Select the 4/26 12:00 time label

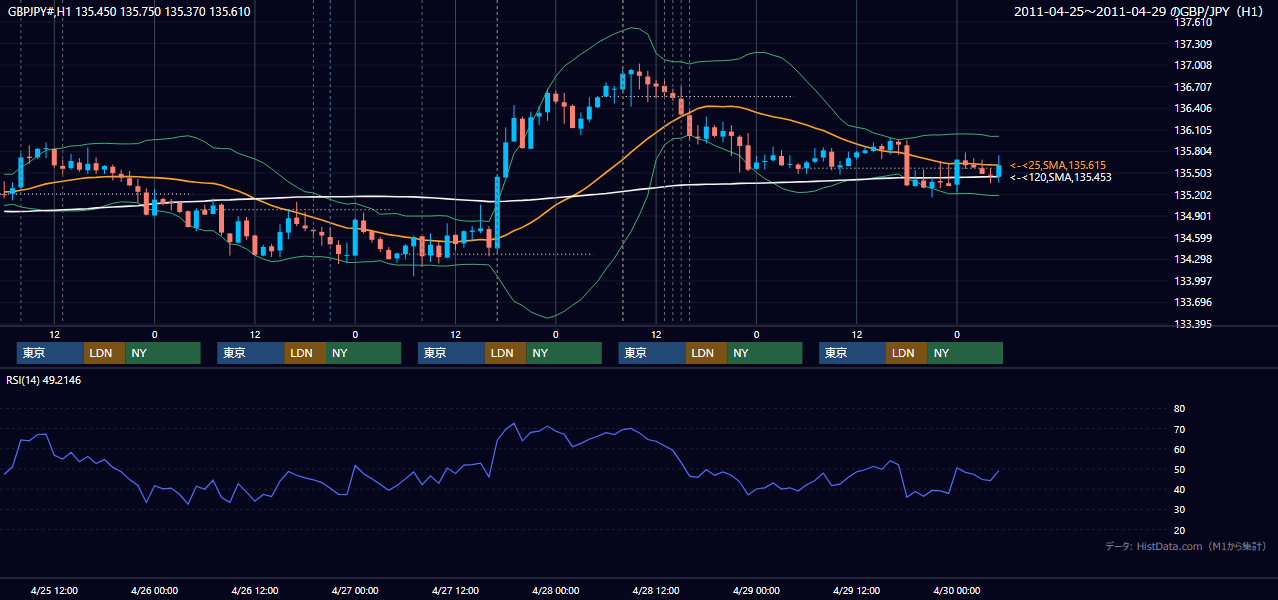point(254,590)
